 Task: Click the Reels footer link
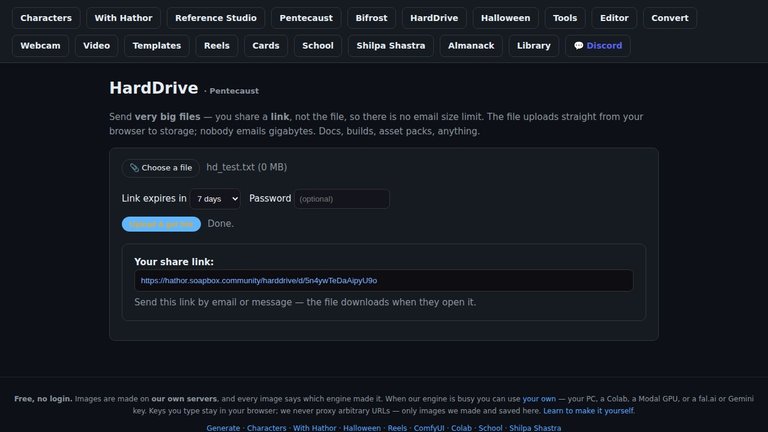pyautogui.click(x=397, y=428)
